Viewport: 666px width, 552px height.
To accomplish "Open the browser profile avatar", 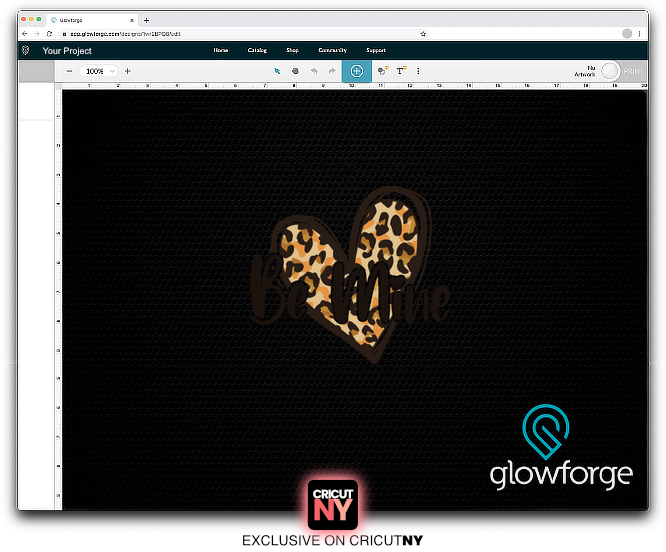I will click(x=627, y=34).
